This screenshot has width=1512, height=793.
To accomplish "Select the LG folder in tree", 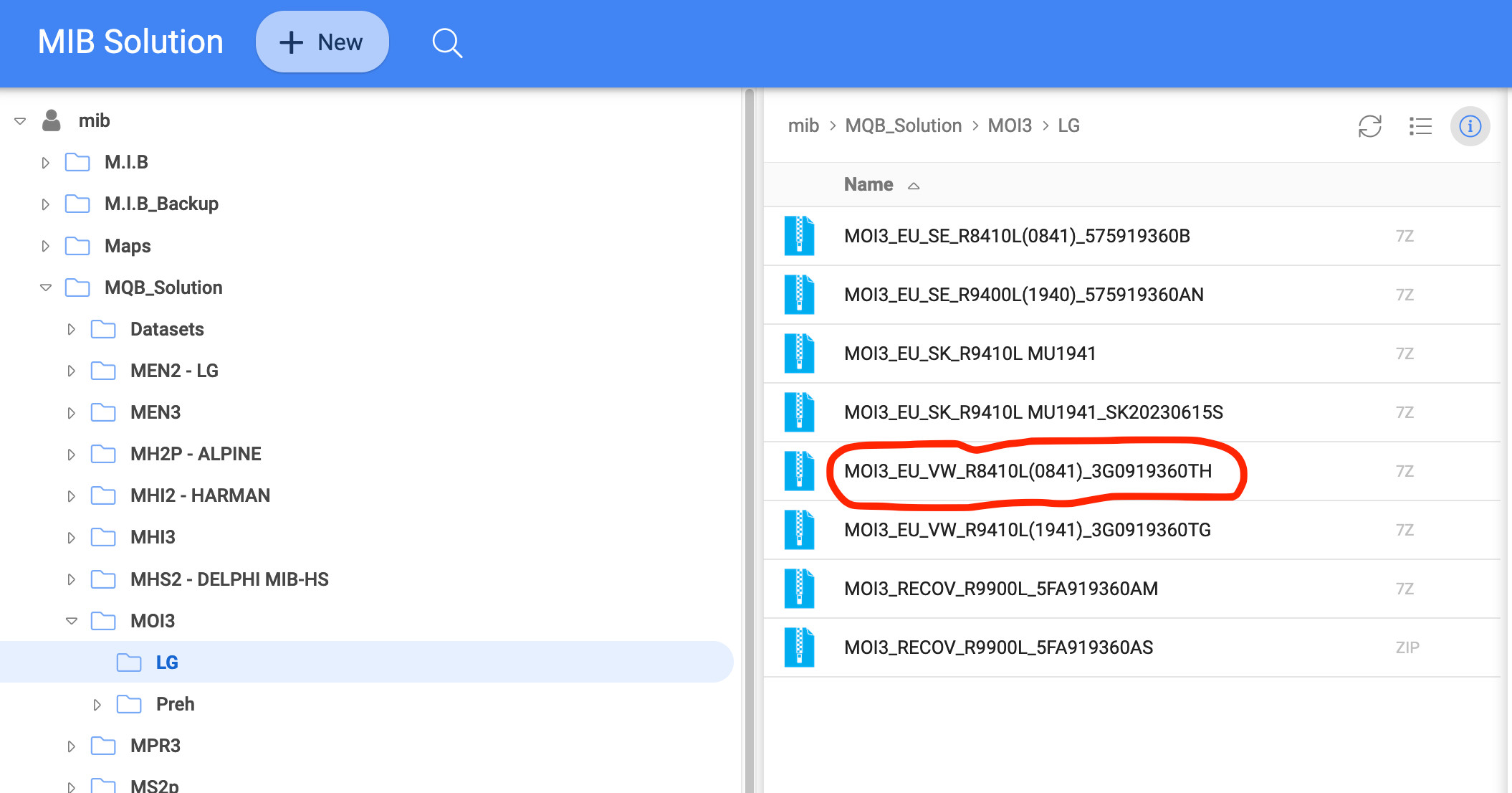I will tap(167, 663).
